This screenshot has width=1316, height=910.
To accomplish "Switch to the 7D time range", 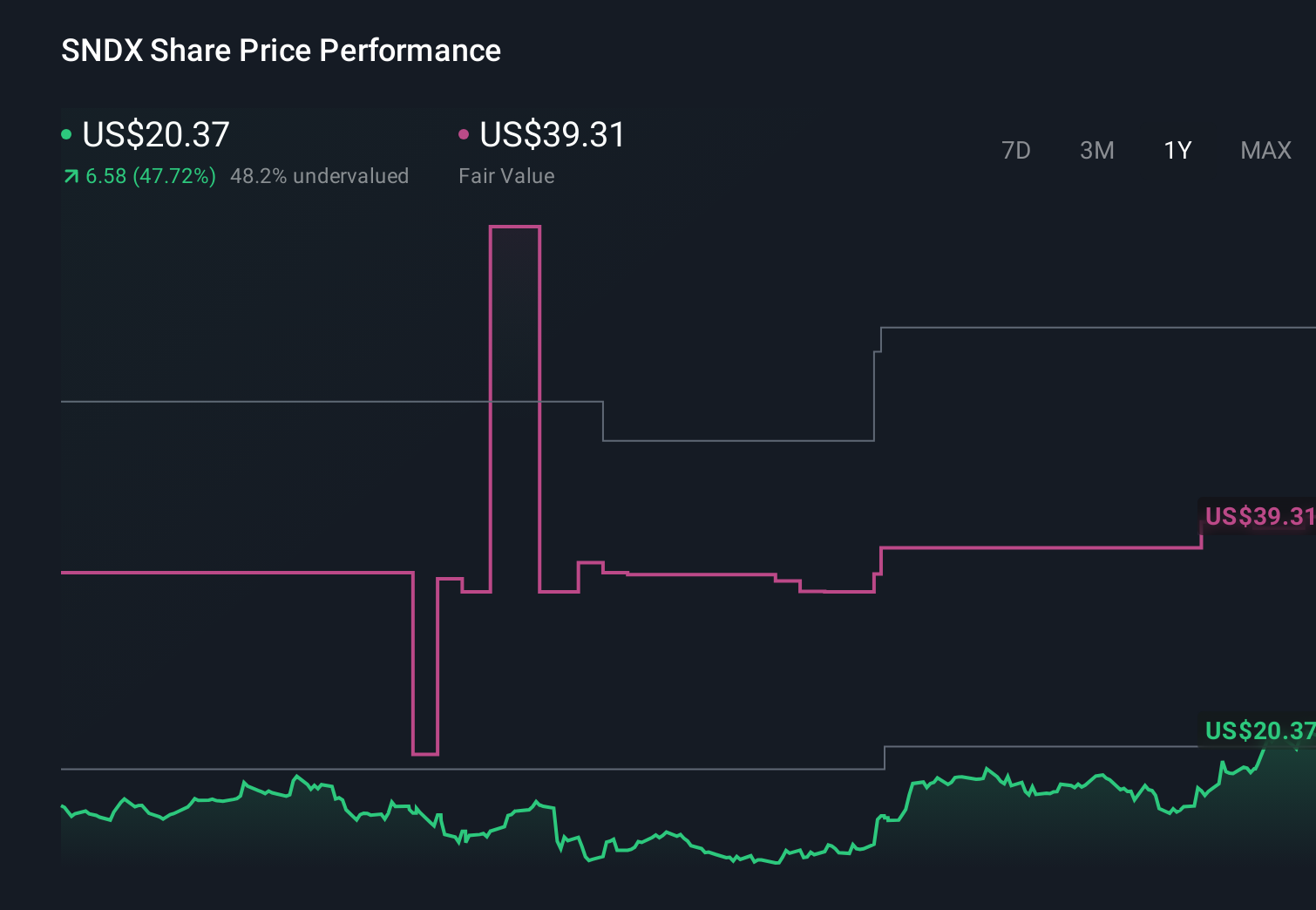I will point(1017,150).
